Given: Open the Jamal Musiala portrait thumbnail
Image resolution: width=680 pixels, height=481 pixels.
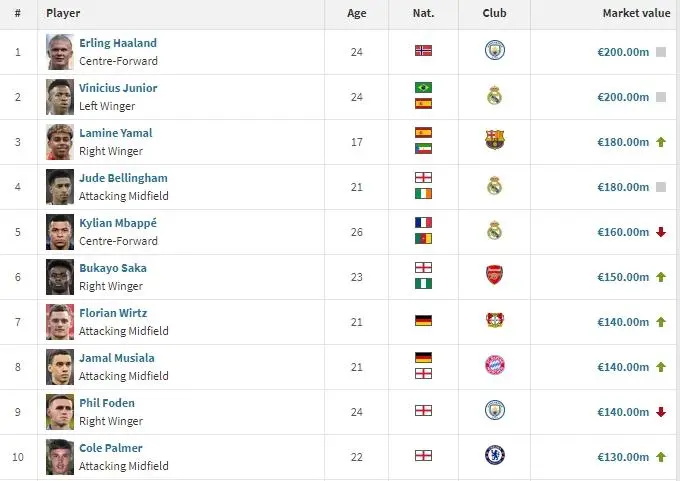Looking at the screenshot, I should (60, 367).
